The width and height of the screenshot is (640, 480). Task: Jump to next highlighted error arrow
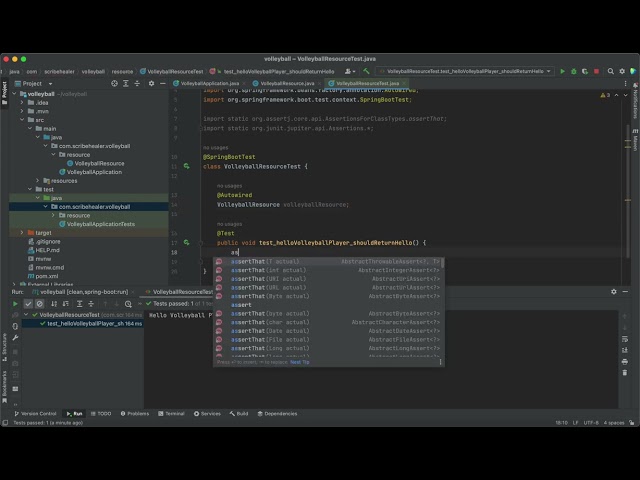626,95
